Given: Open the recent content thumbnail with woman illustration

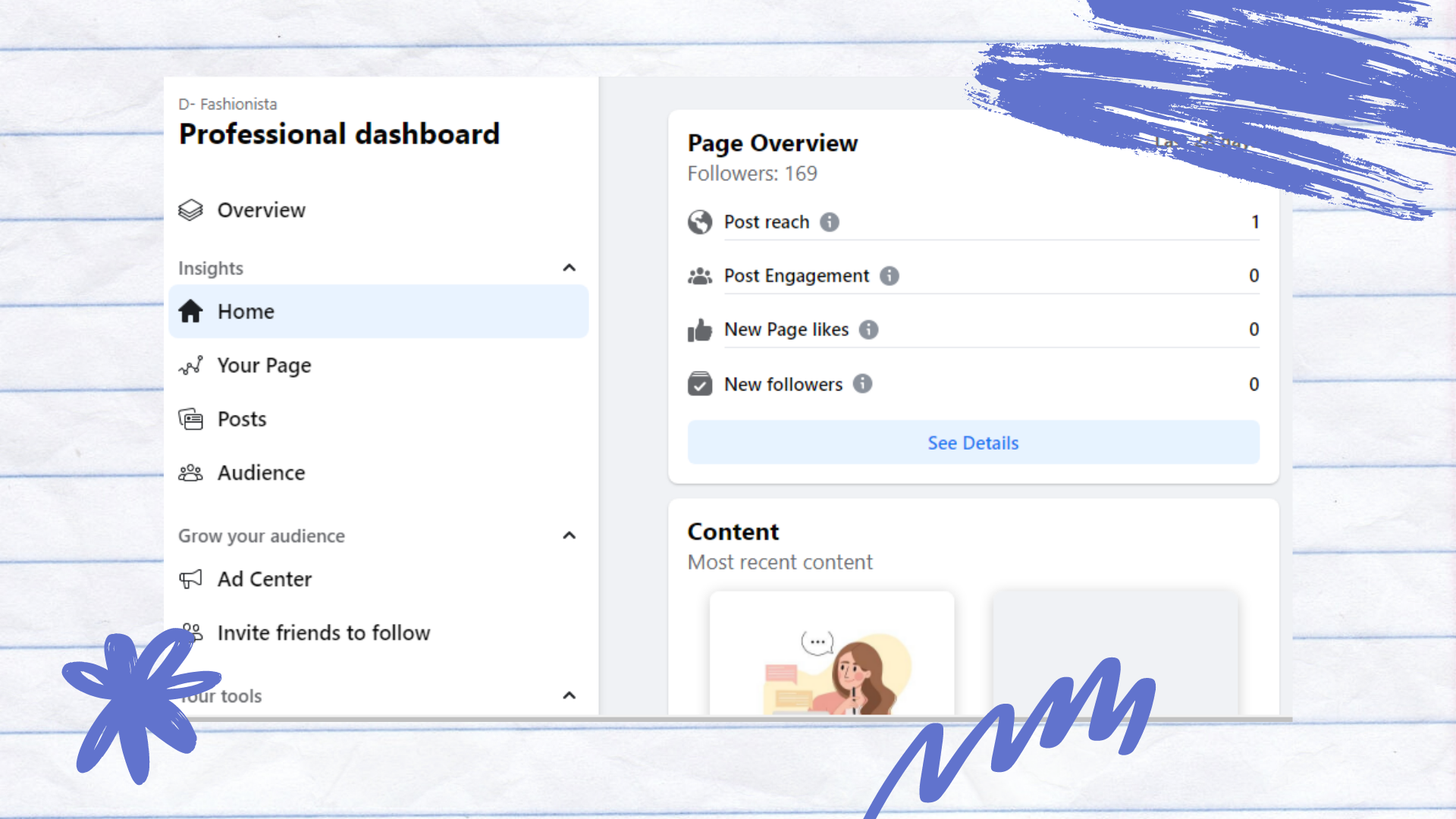Looking at the screenshot, I should tap(832, 654).
